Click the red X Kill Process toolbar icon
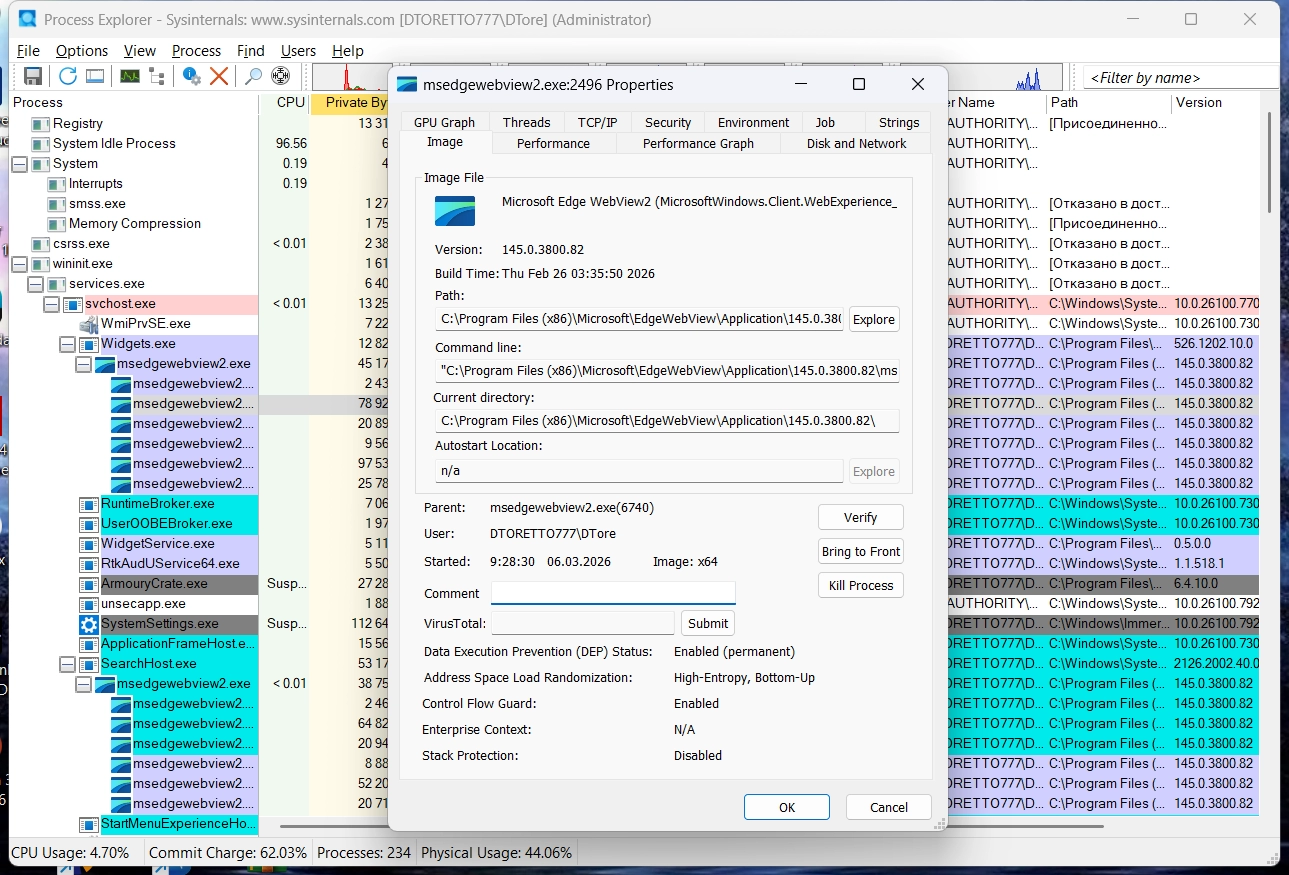The width and height of the screenshot is (1289, 875). pyautogui.click(x=219, y=77)
